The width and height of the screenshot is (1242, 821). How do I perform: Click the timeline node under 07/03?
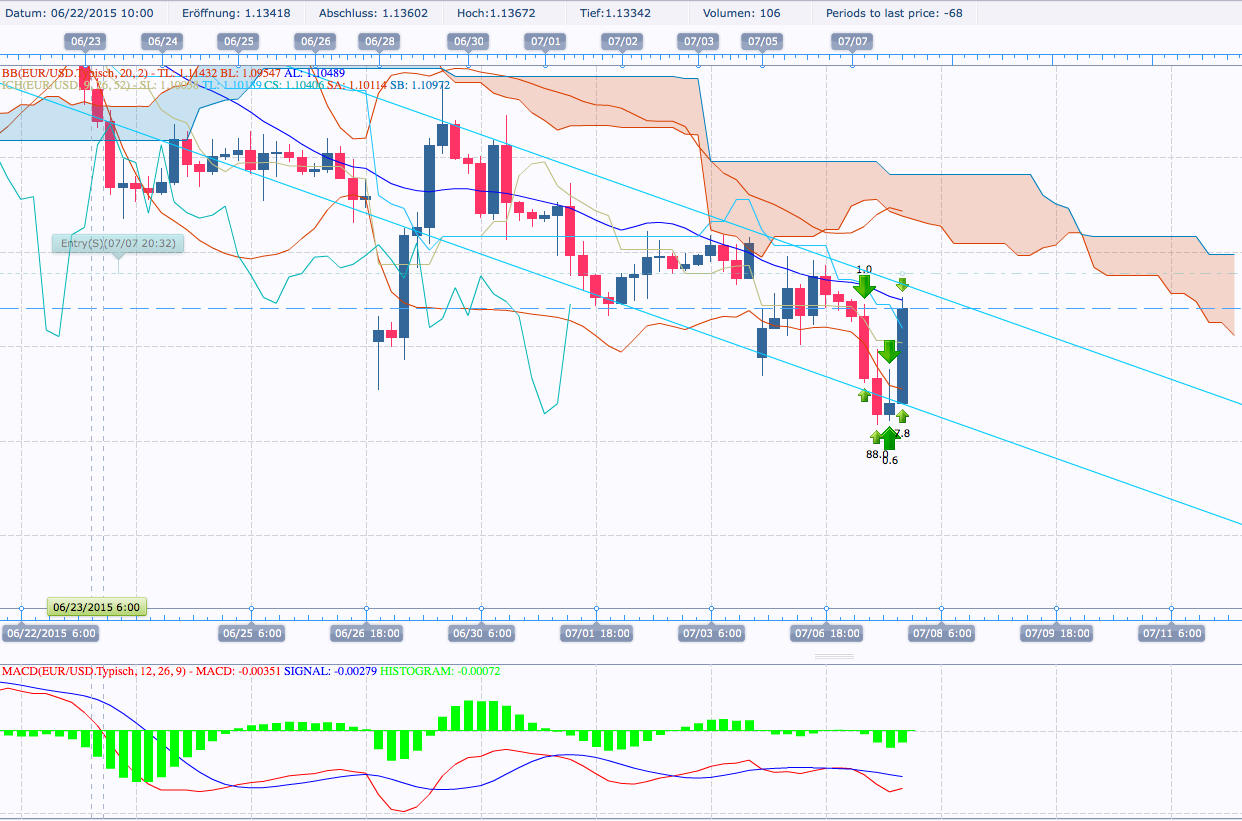tap(710, 608)
